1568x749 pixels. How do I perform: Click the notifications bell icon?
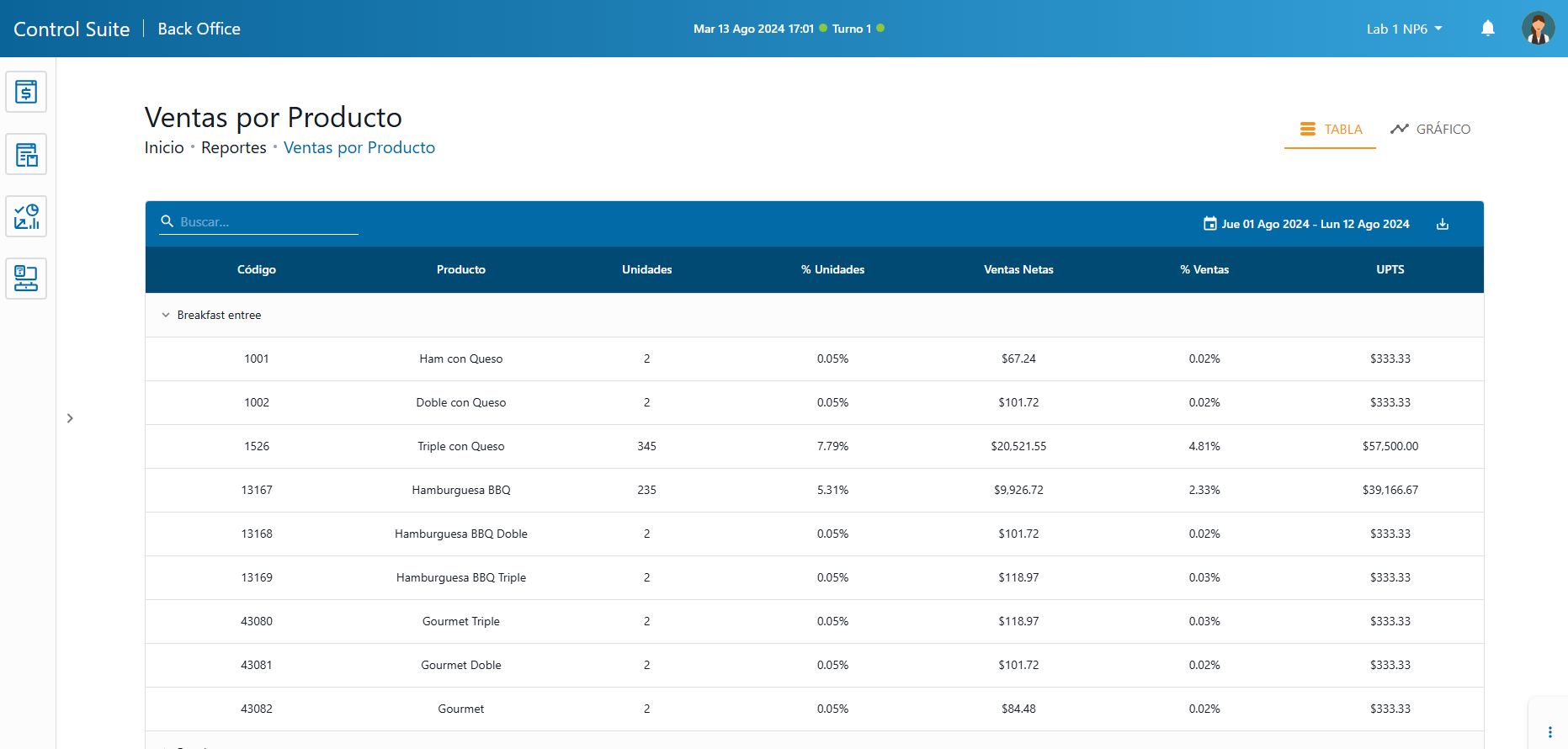coord(1487,29)
